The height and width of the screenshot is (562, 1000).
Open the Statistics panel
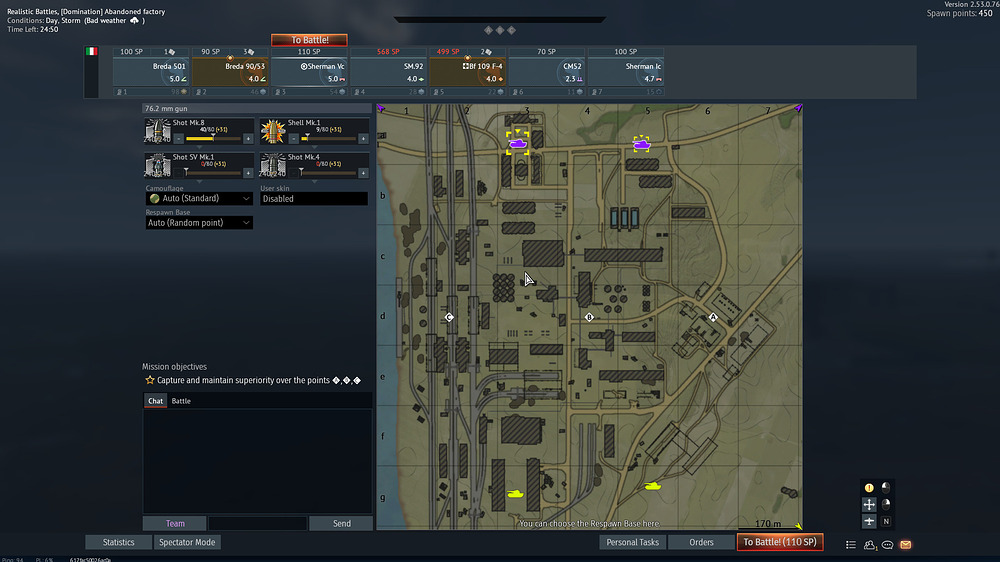coord(119,542)
